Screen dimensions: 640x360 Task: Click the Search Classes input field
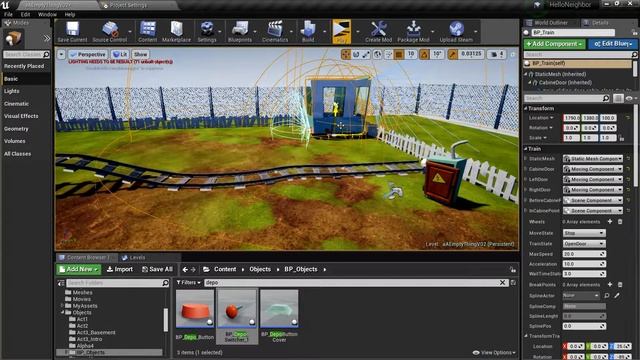(26, 54)
